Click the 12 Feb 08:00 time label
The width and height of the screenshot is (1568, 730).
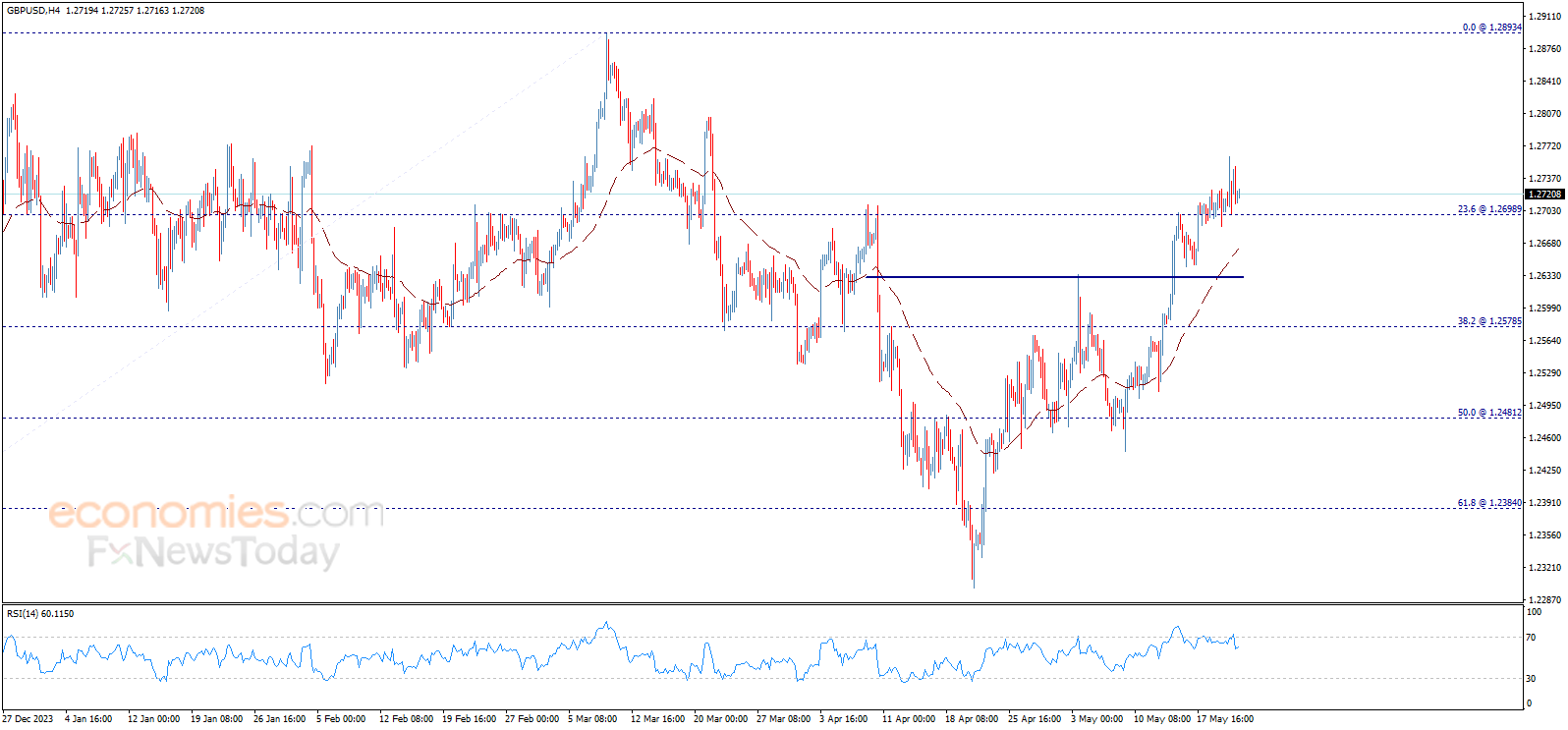(x=406, y=719)
